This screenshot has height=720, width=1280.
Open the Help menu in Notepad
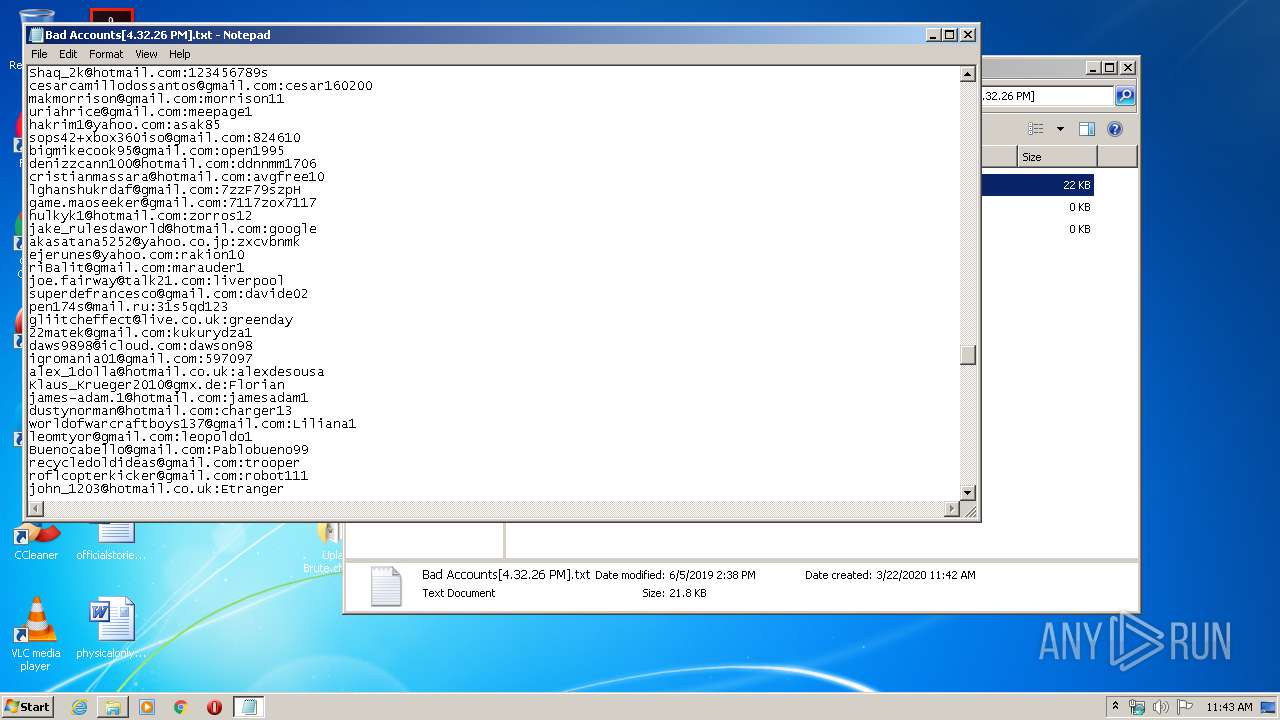click(x=179, y=54)
